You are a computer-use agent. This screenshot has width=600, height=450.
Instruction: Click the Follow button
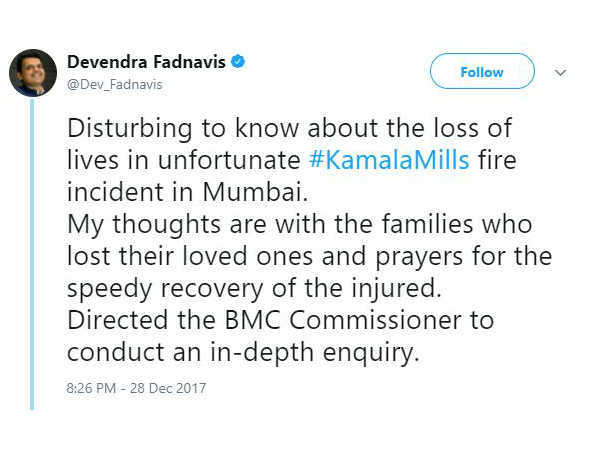click(482, 72)
